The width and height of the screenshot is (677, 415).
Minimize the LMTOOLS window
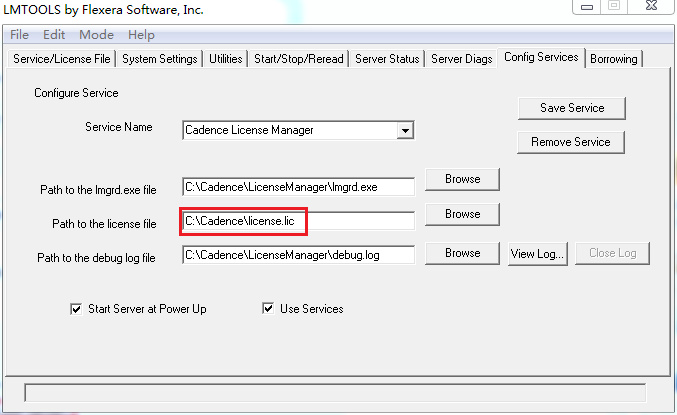pyautogui.click(x=587, y=6)
